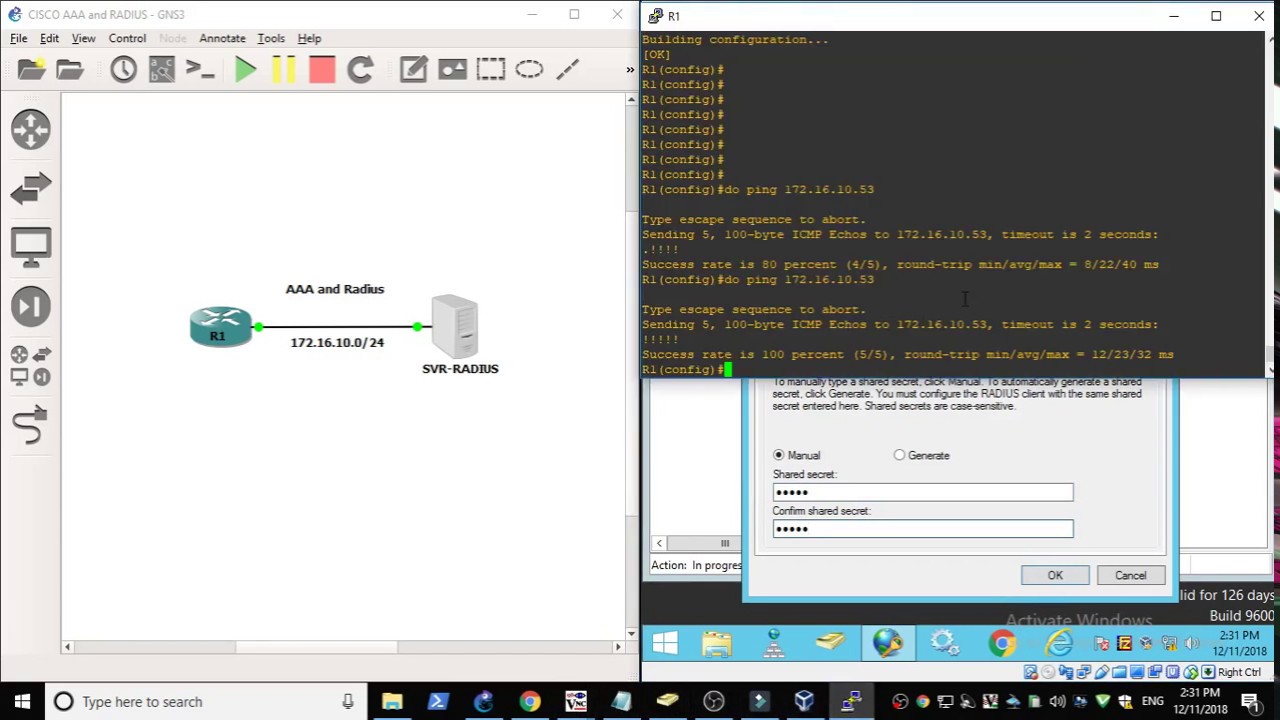
Task: Open console to all devices icon
Action: point(200,69)
